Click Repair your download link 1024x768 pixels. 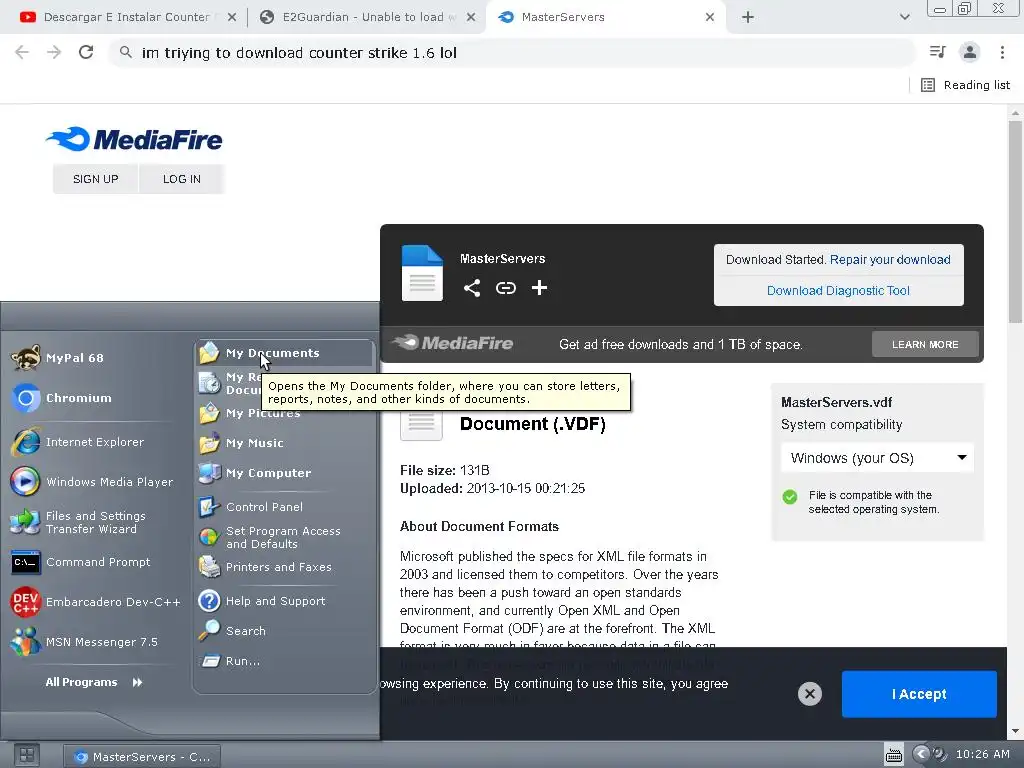889,260
